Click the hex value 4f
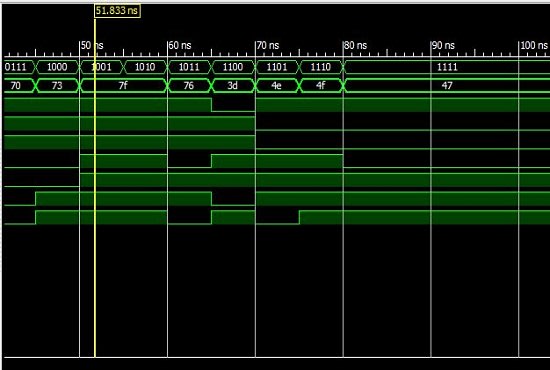This screenshot has width=550, height=370. (320, 86)
